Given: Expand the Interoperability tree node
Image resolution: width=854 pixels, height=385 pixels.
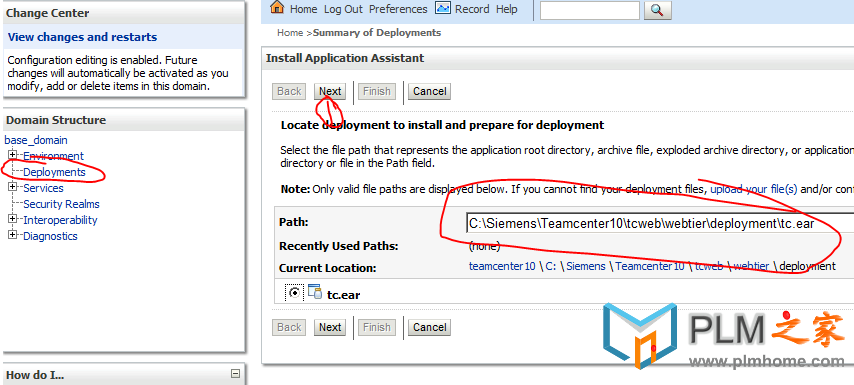Looking at the screenshot, I should coord(13,219).
